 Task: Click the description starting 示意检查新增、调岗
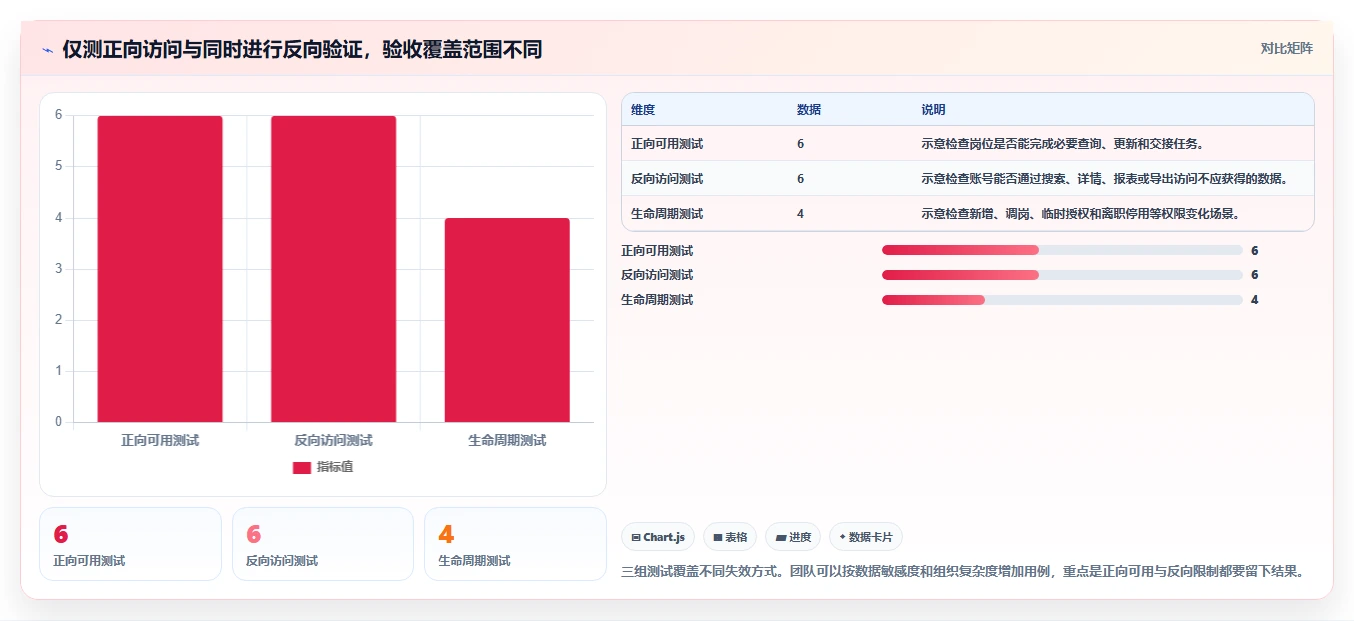click(x=1081, y=214)
